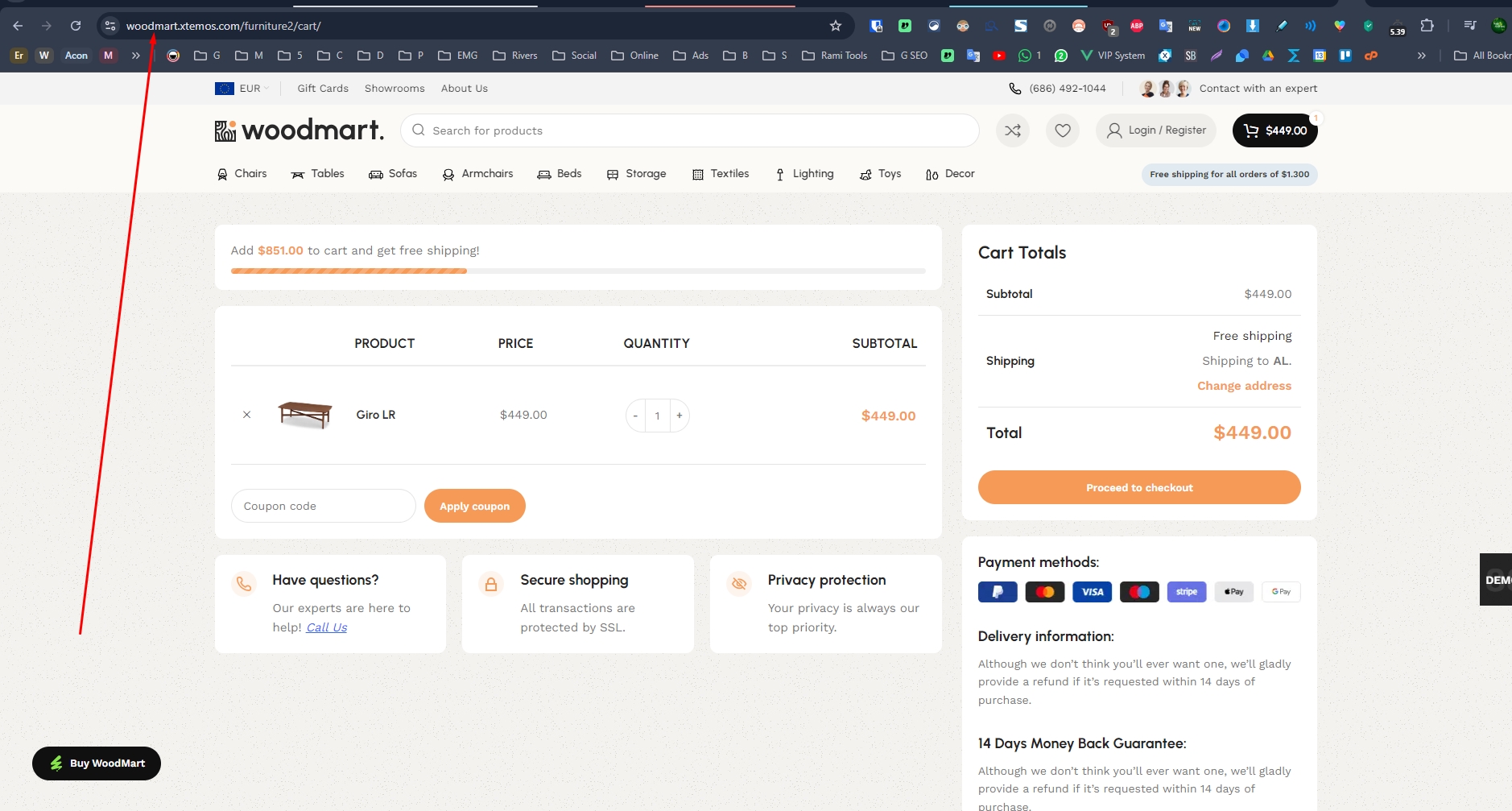Screen dimensions: 1512x811
Task: Open the browser extensions puzzle icon
Action: pos(1427,26)
